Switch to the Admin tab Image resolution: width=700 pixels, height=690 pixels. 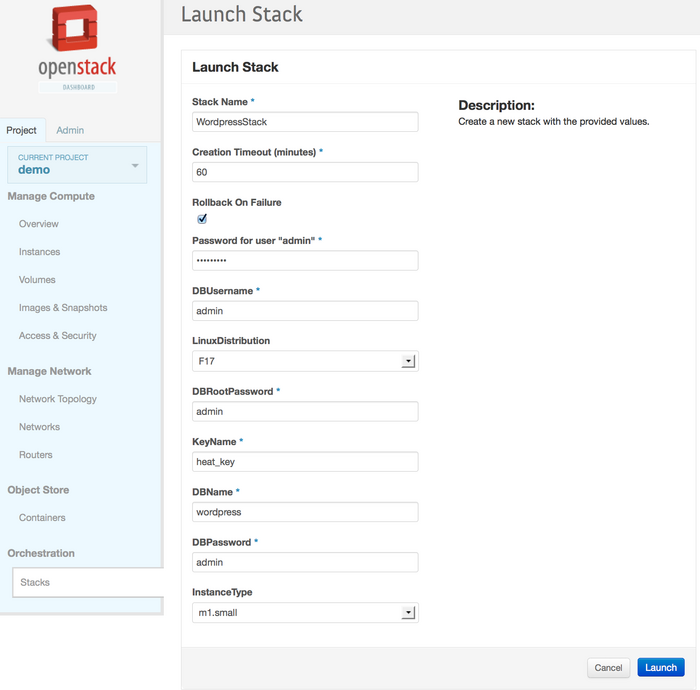click(x=70, y=130)
